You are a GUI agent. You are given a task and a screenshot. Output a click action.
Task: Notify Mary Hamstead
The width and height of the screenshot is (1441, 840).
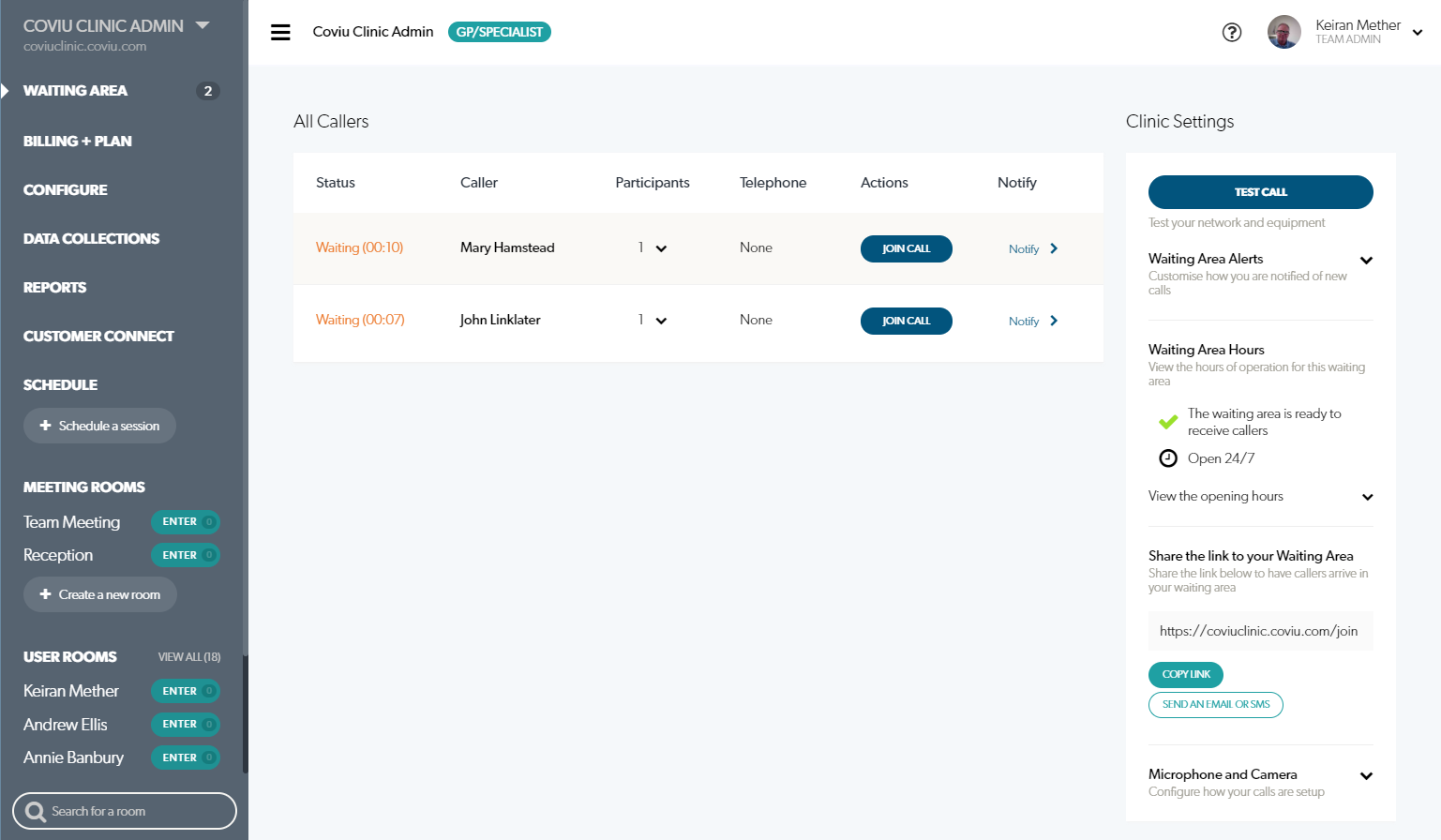[x=1033, y=248]
